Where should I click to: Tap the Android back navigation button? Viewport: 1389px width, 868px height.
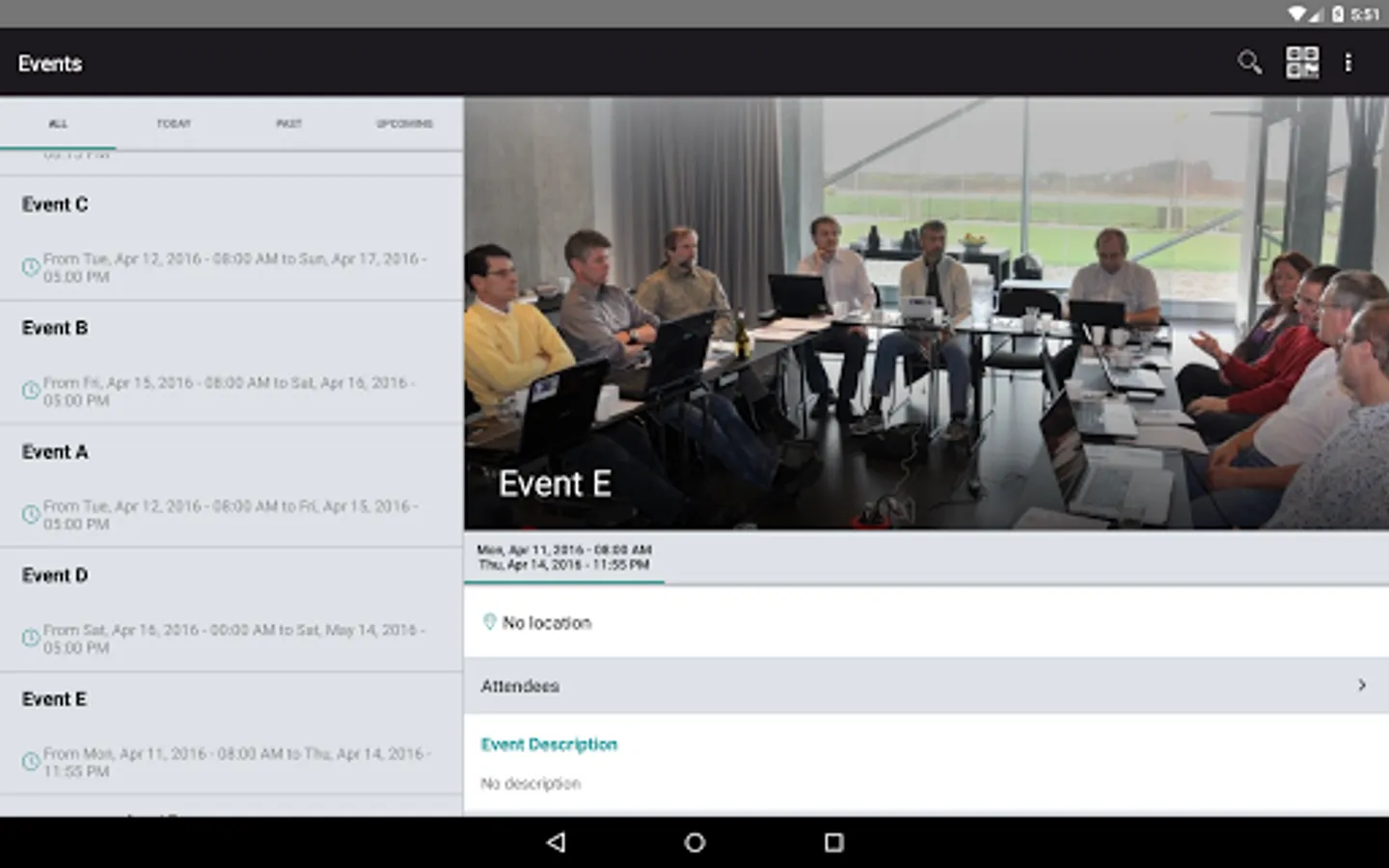[x=556, y=842]
